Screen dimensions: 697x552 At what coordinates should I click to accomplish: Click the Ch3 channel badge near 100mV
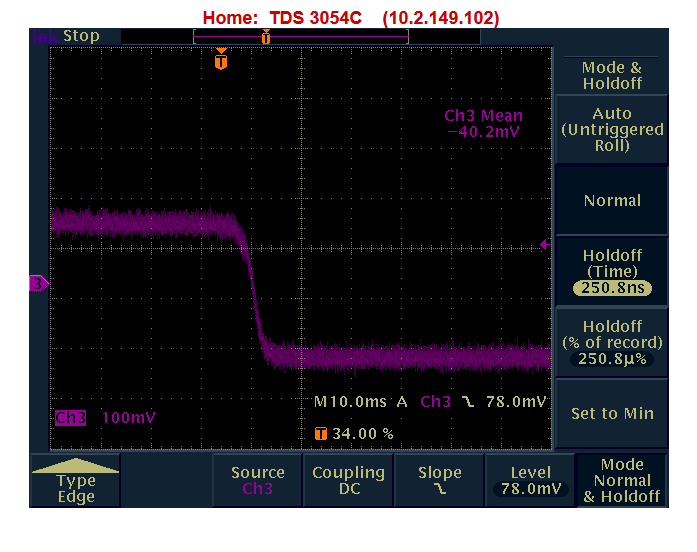click(71, 417)
